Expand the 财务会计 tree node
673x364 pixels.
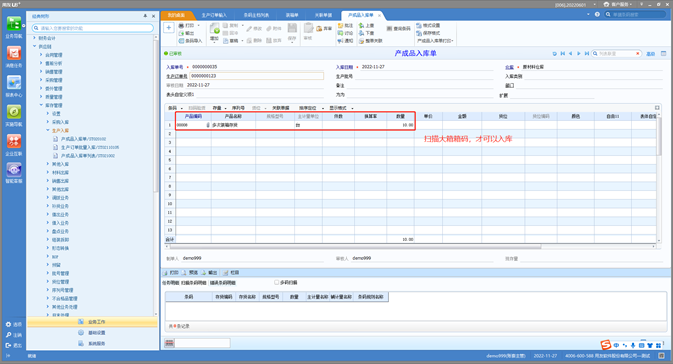tap(35, 38)
